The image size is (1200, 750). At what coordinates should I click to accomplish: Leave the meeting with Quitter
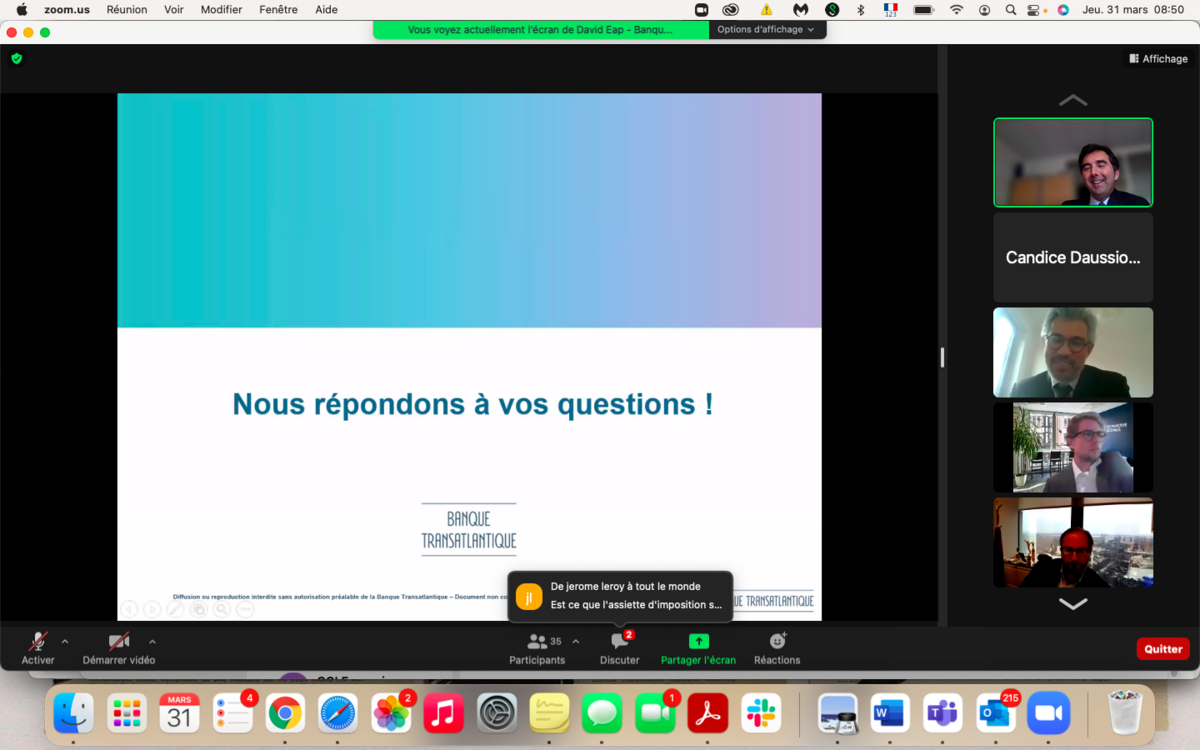click(x=1162, y=649)
